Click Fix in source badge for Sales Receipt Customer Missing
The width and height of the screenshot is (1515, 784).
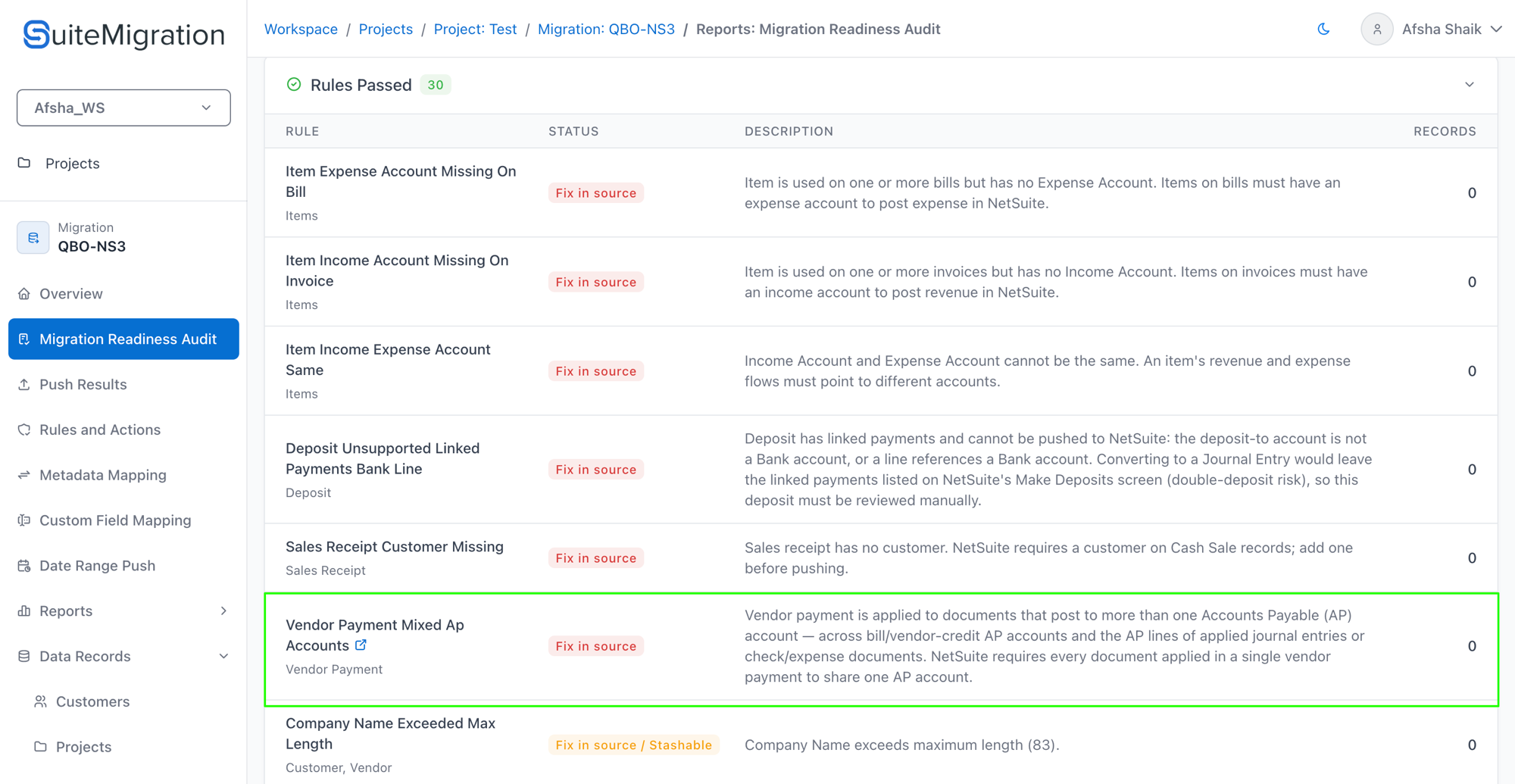click(596, 558)
